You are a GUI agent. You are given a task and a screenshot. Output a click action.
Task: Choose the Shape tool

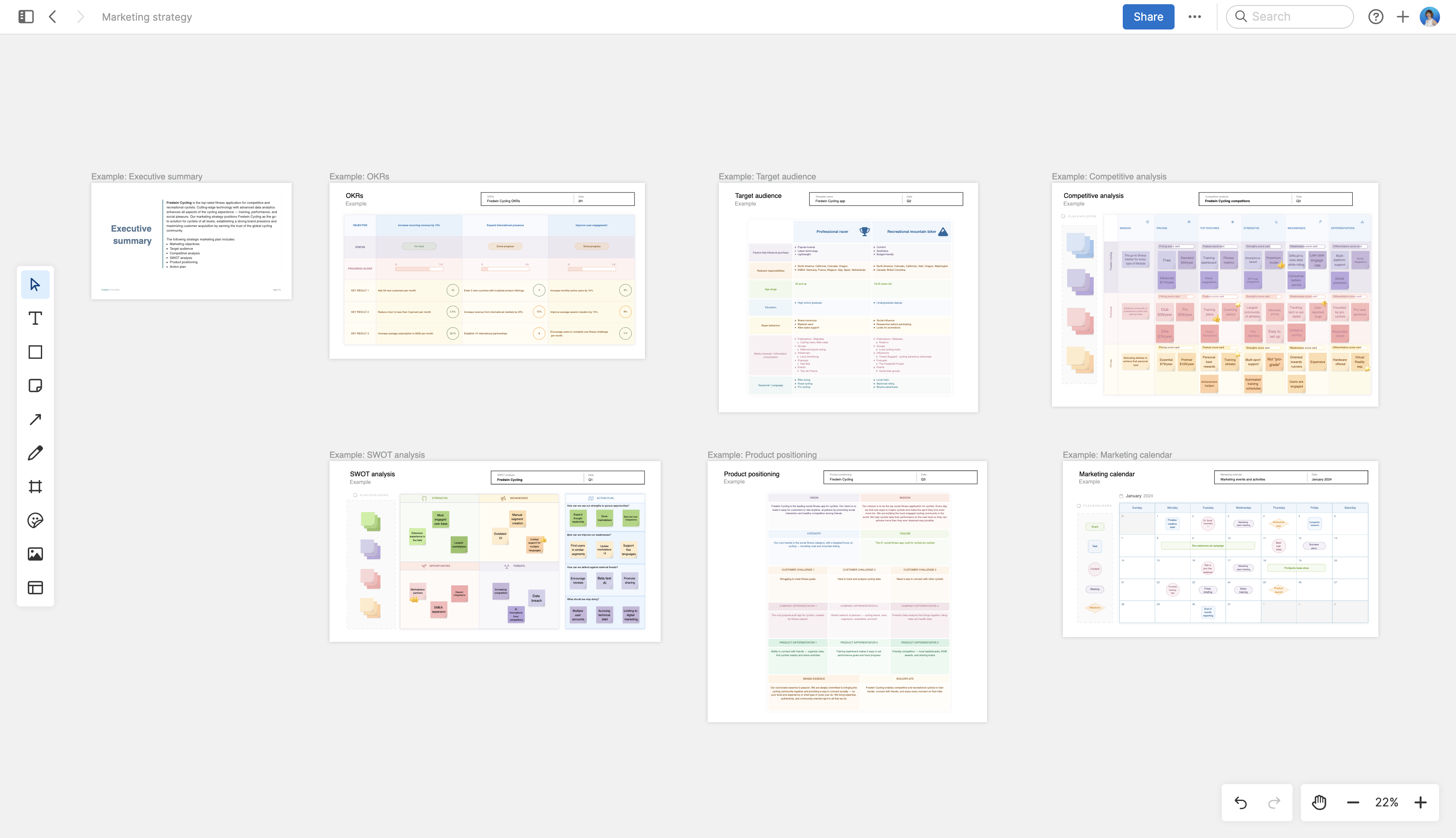[35, 352]
